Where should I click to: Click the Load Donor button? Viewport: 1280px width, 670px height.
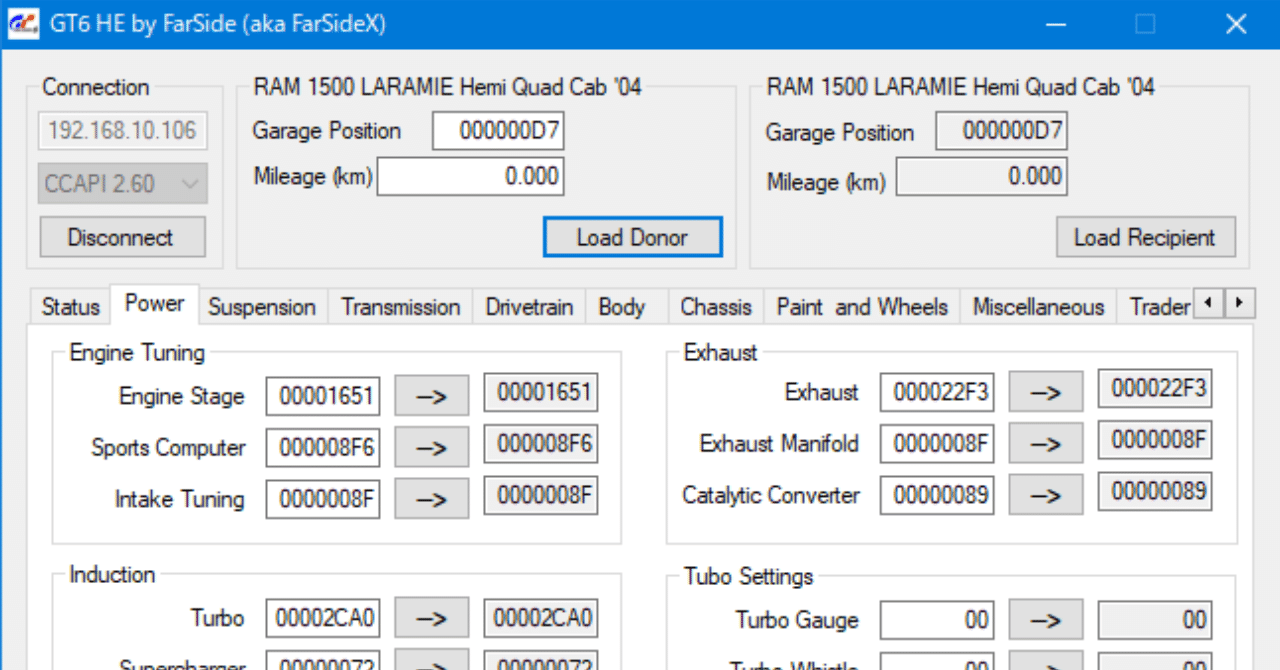(x=632, y=238)
